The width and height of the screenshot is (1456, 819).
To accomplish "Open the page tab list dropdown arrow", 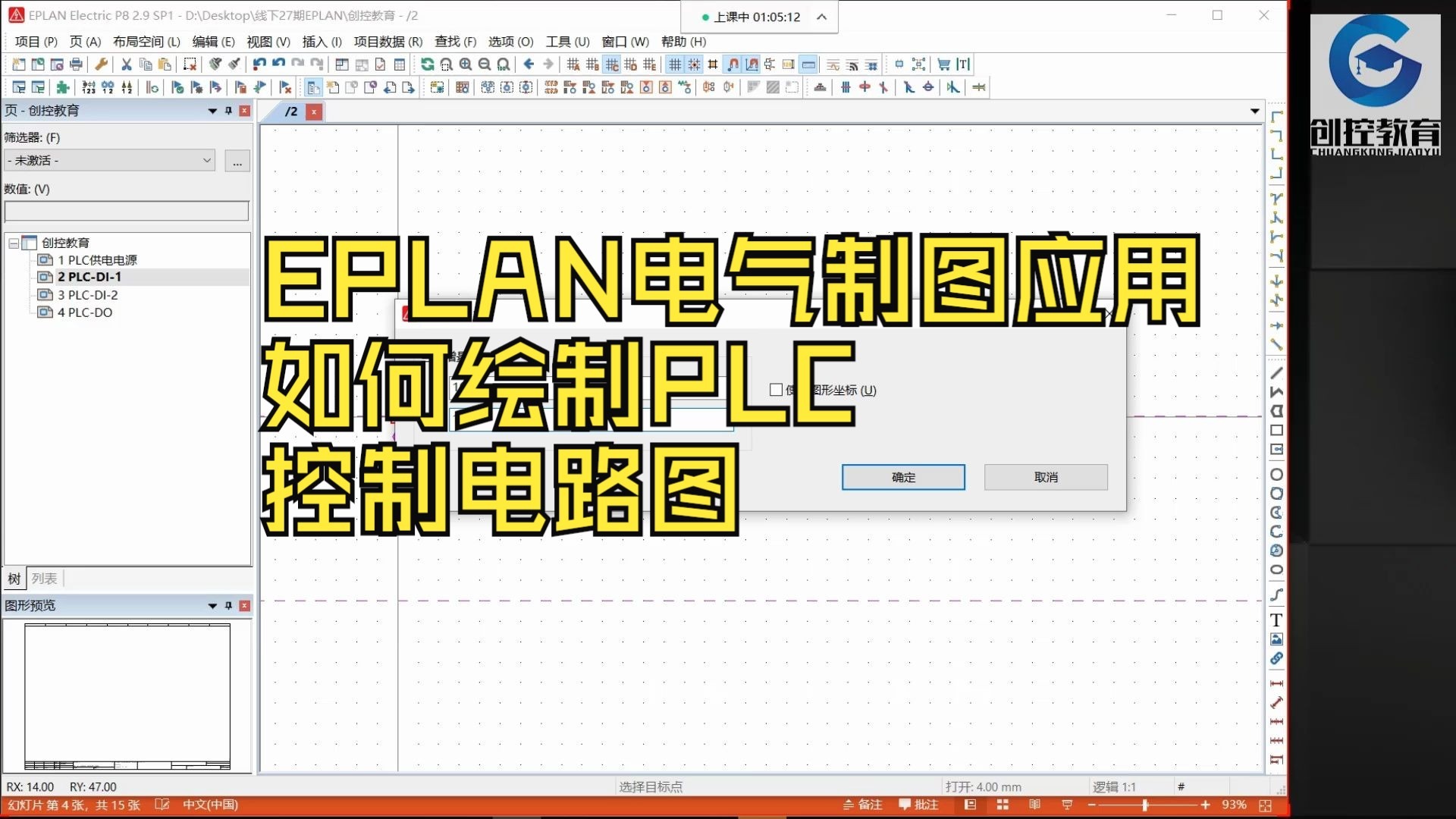I will tap(1255, 111).
